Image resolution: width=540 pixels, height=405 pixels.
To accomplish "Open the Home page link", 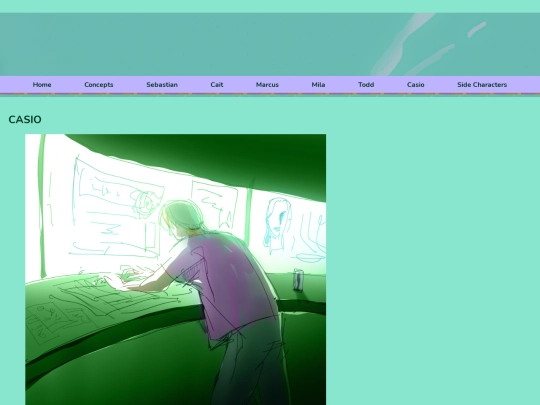I will point(42,85).
